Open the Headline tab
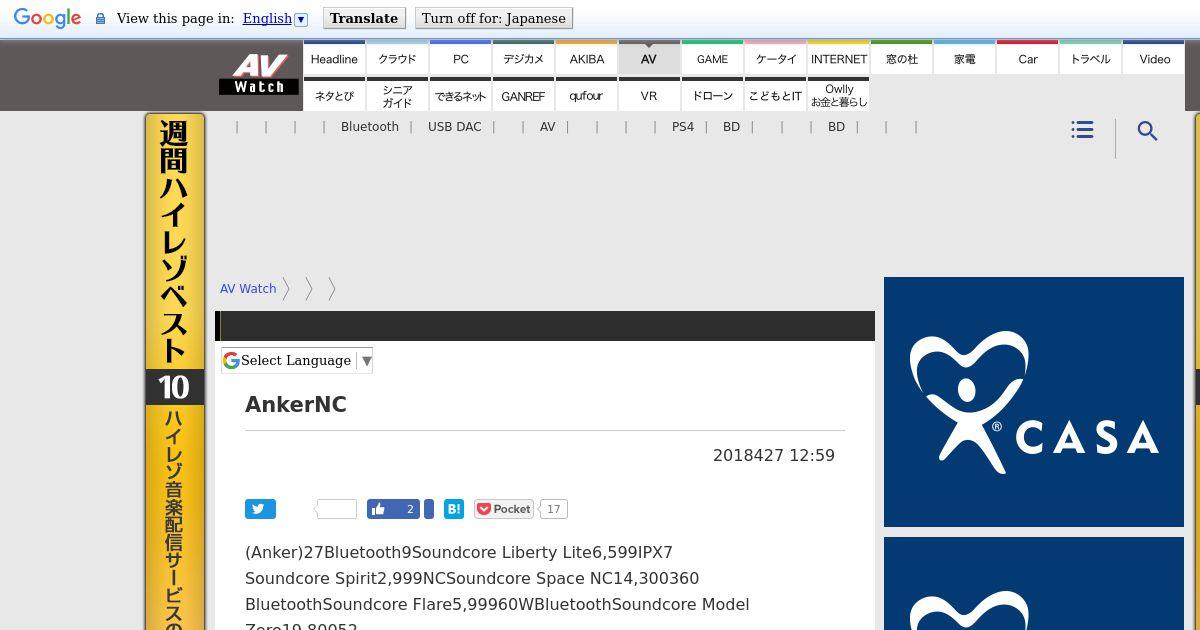The image size is (1200, 630). click(334, 58)
